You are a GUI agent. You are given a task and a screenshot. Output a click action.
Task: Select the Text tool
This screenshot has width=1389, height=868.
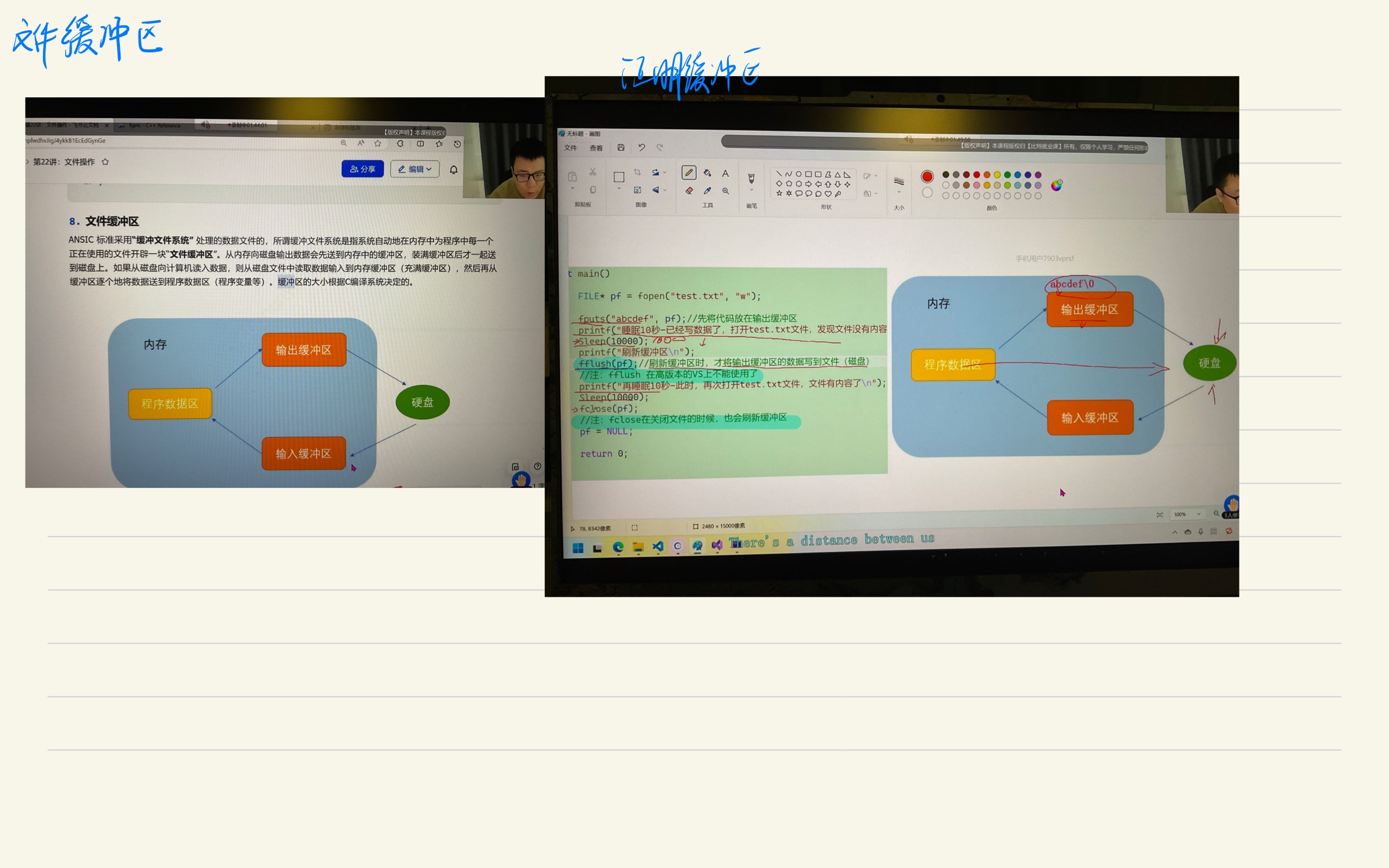pyautogui.click(x=725, y=173)
